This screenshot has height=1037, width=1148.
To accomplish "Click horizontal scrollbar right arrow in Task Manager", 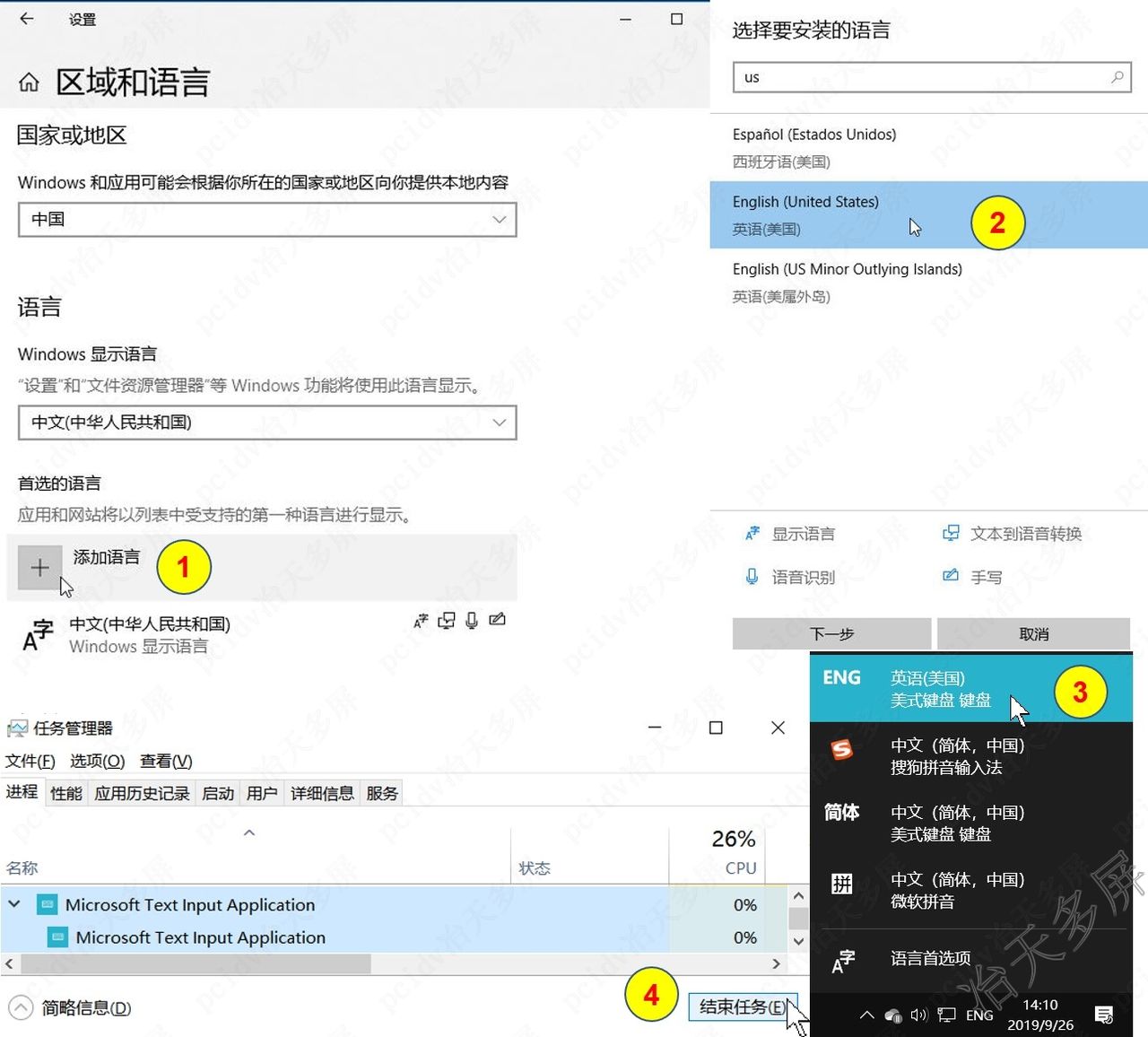I will pyautogui.click(x=777, y=963).
